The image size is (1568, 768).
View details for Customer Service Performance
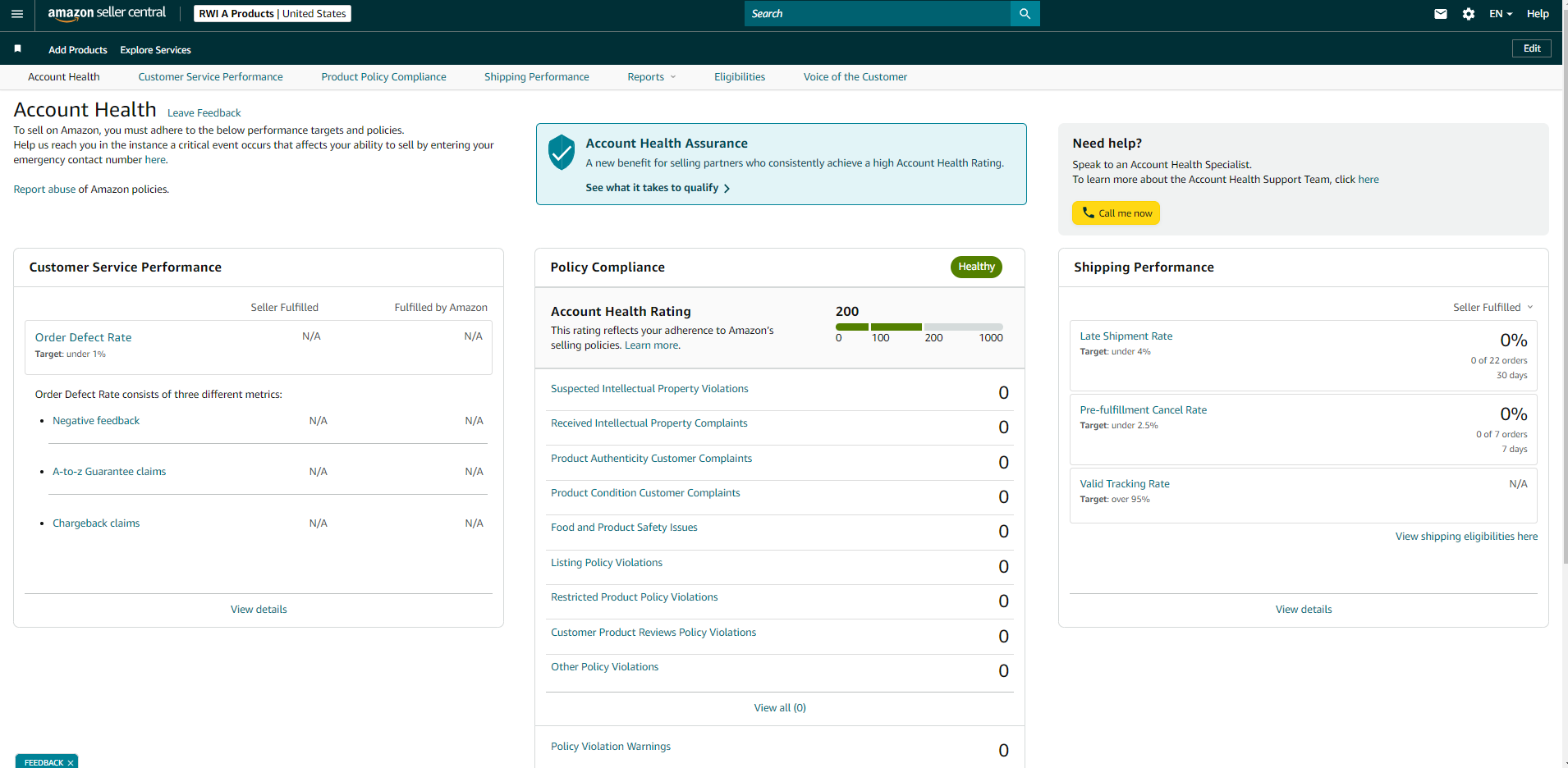tap(259, 610)
